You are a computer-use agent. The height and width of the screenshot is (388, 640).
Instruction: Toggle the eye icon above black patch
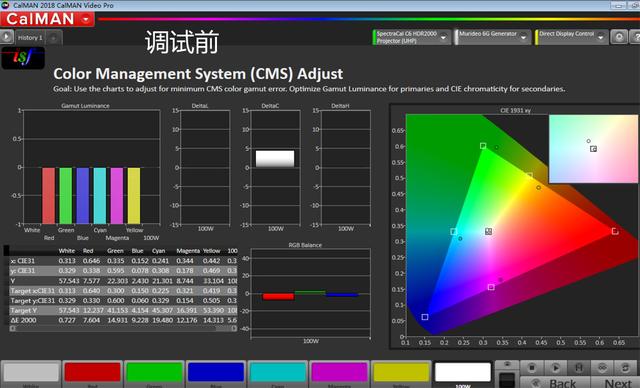(x=507, y=365)
